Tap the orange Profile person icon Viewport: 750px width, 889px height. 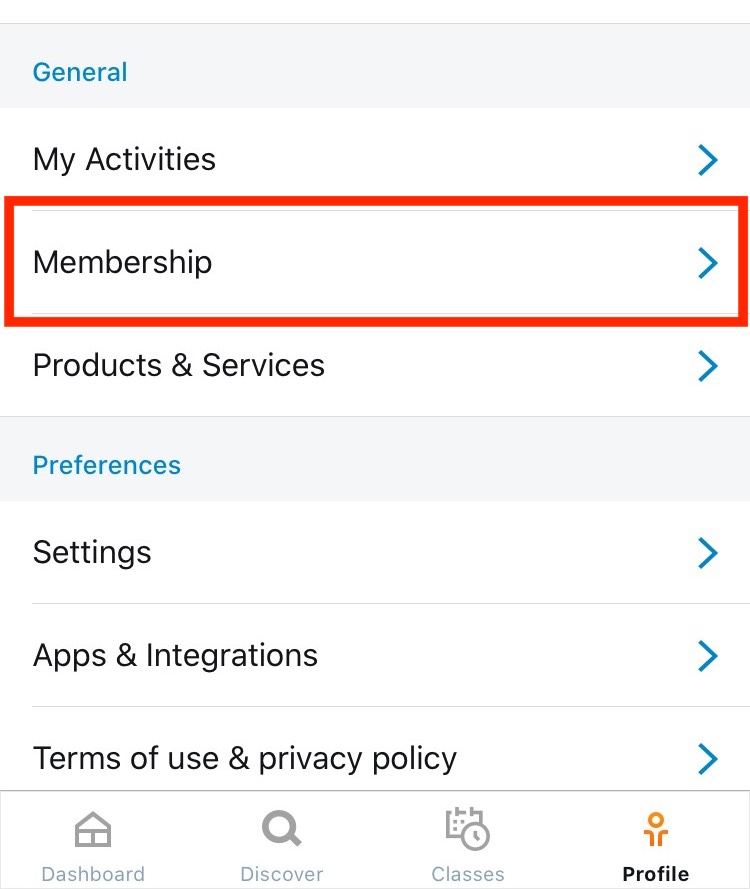(x=656, y=830)
